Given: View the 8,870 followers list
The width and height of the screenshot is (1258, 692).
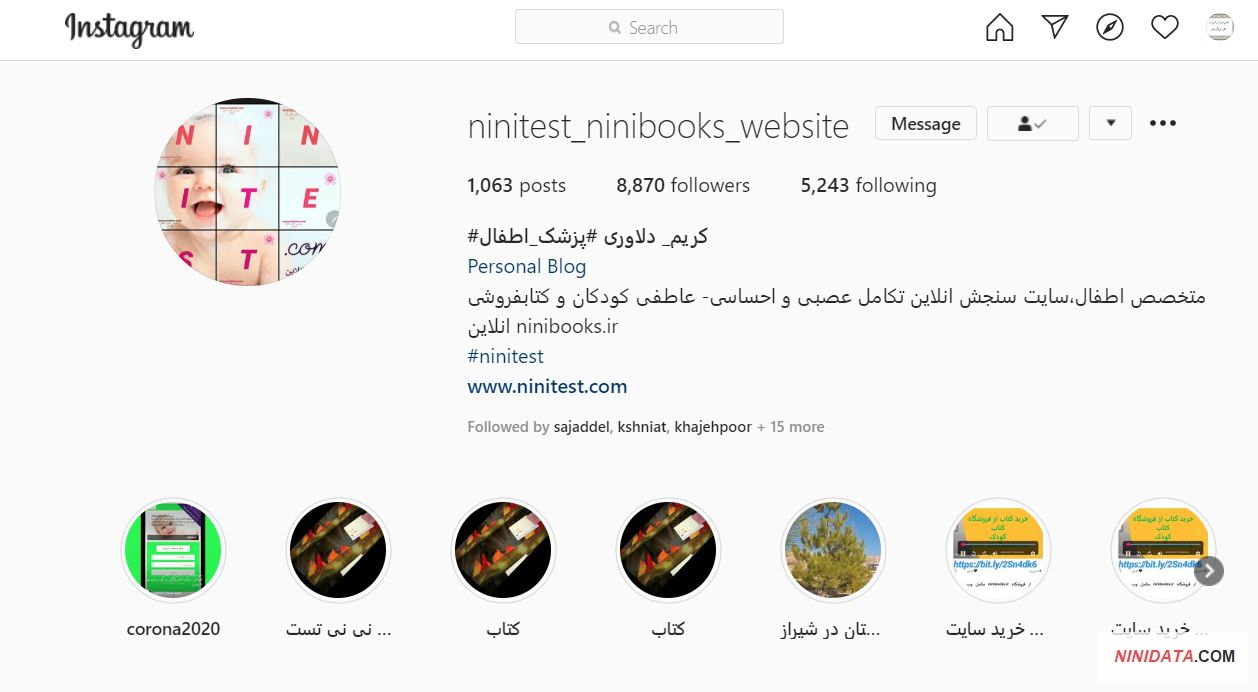Looking at the screenshot, I should 683,186.
